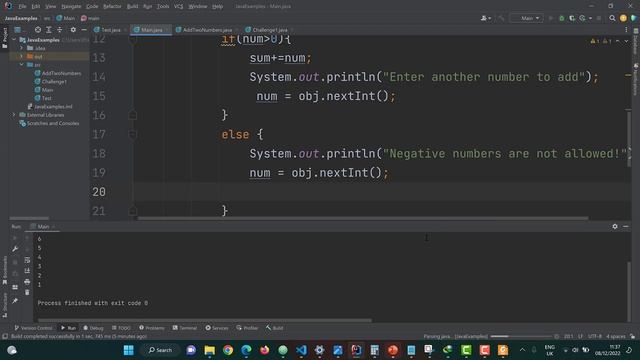Open the Terminal tool window
Image resolution: width=640 pixels, height=360 pixels.
tap(184, 328)
